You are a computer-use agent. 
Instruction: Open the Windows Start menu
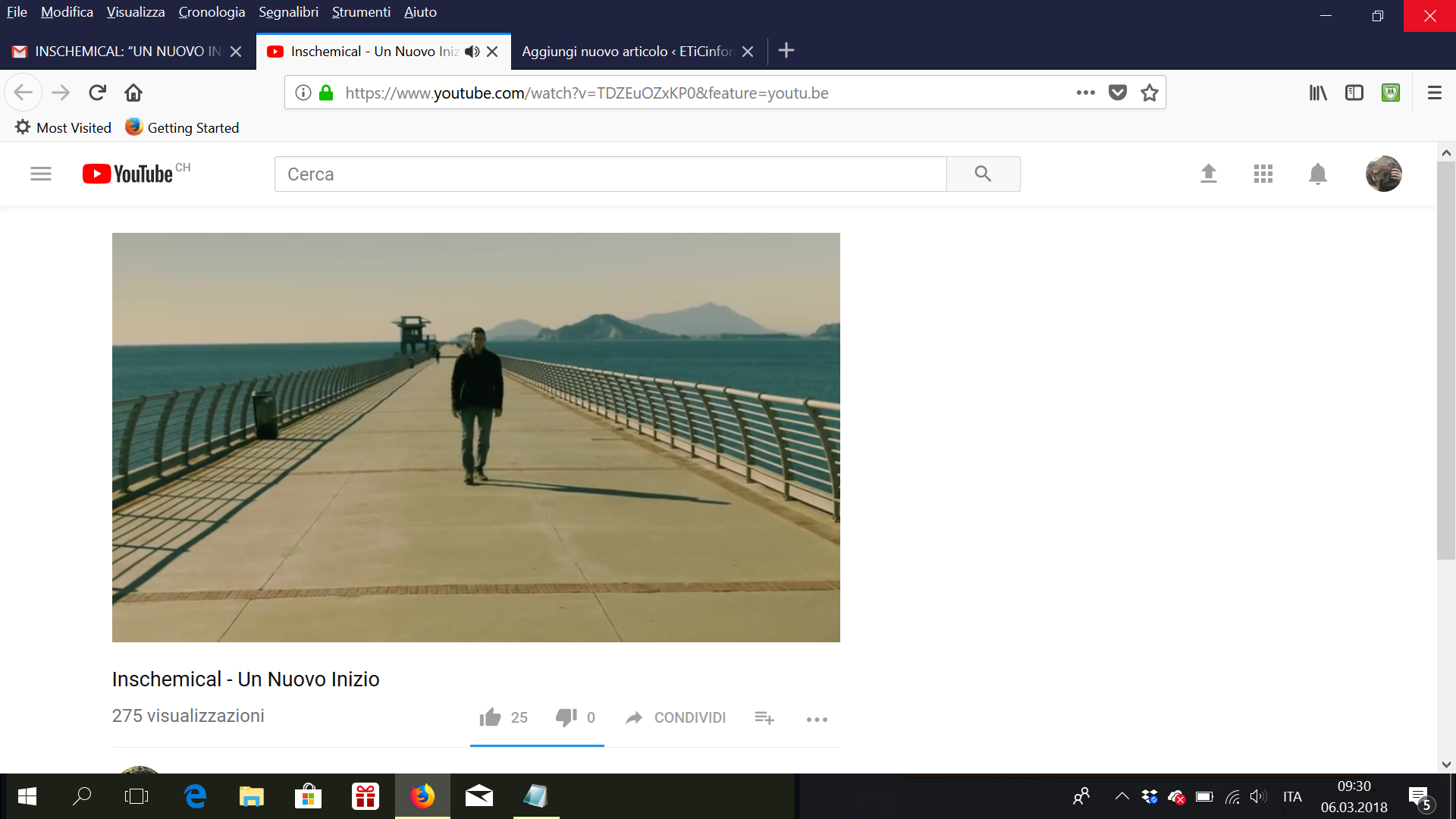[27, 796]
